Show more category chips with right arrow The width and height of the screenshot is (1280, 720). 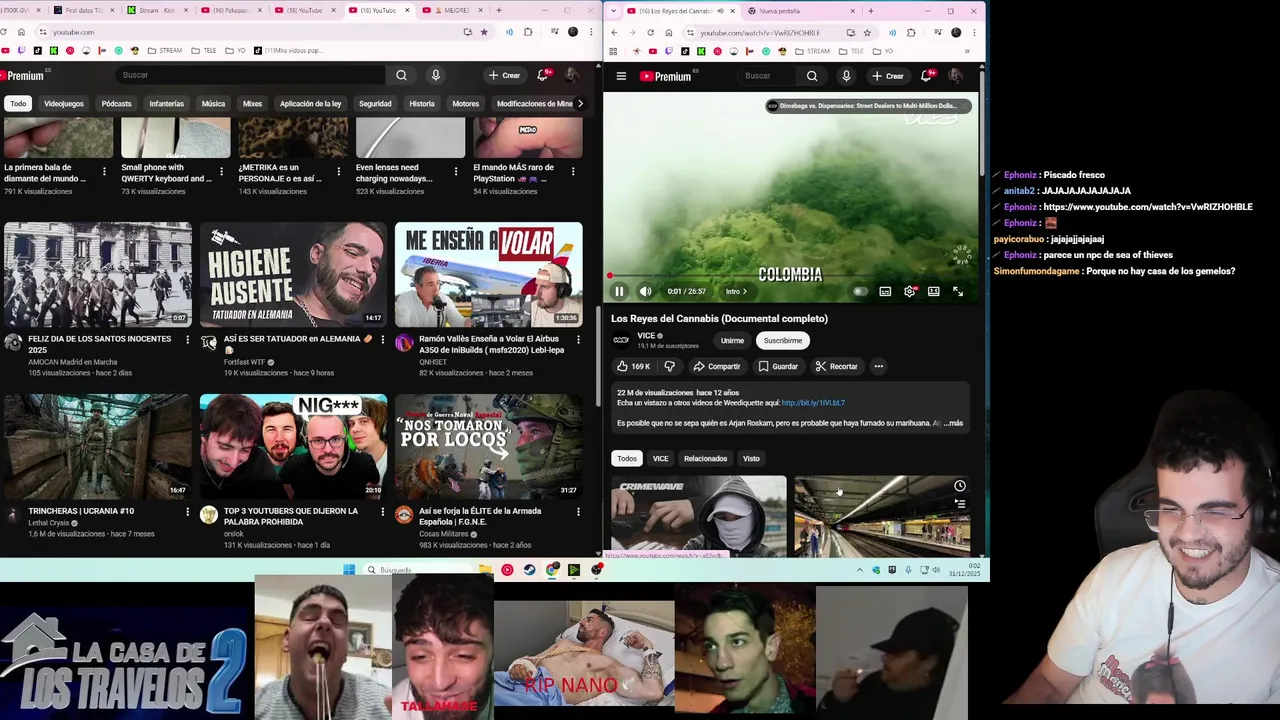click(x=580, y=103)
